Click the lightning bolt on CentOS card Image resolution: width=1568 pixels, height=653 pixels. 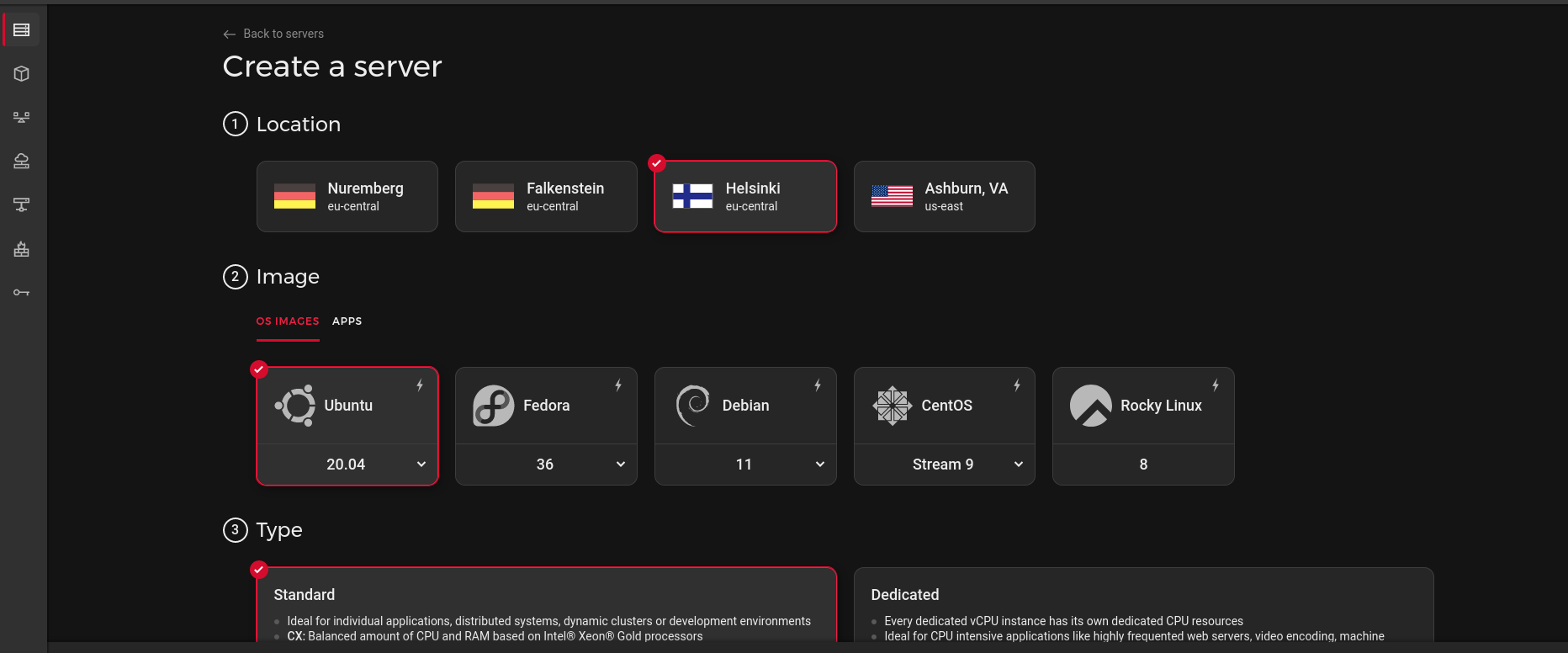1017,385
